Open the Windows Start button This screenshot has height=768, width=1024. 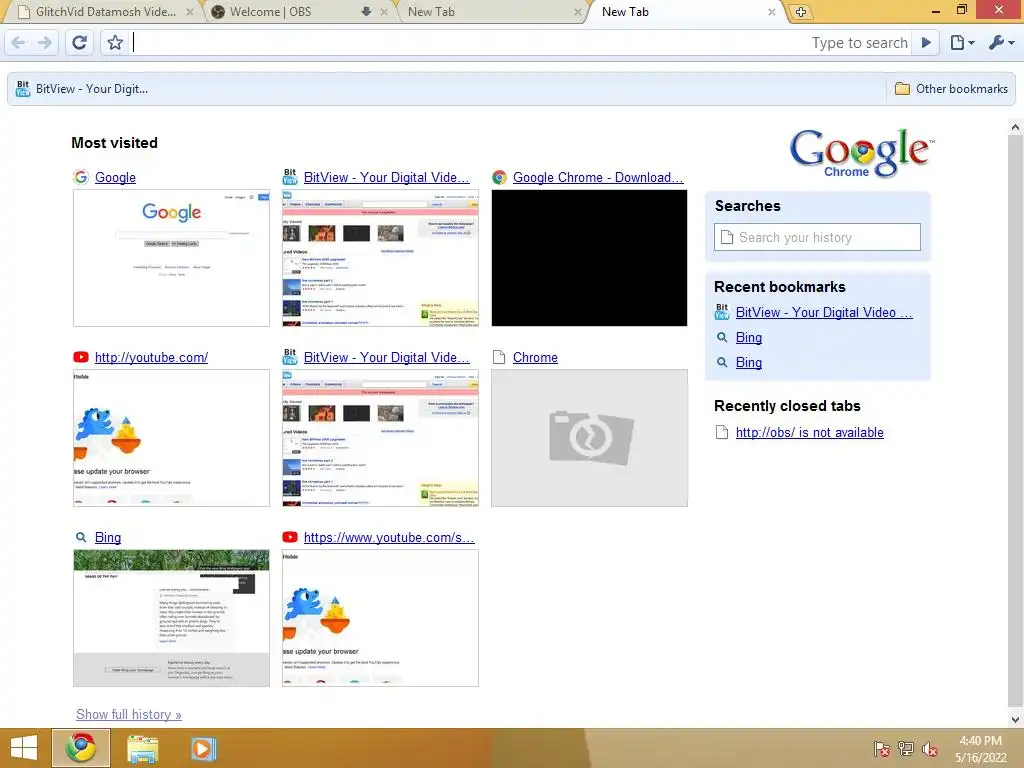pos(24,748)
